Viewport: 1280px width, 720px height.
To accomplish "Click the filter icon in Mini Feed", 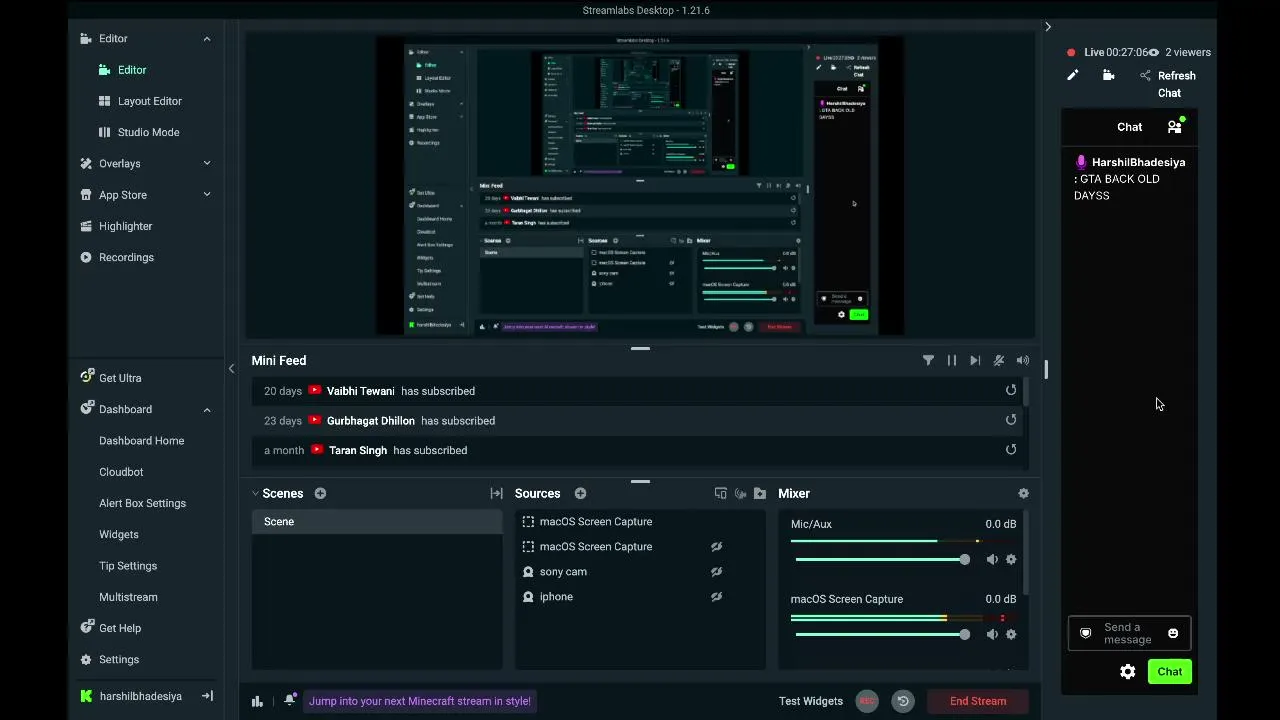I will (928, 360).
